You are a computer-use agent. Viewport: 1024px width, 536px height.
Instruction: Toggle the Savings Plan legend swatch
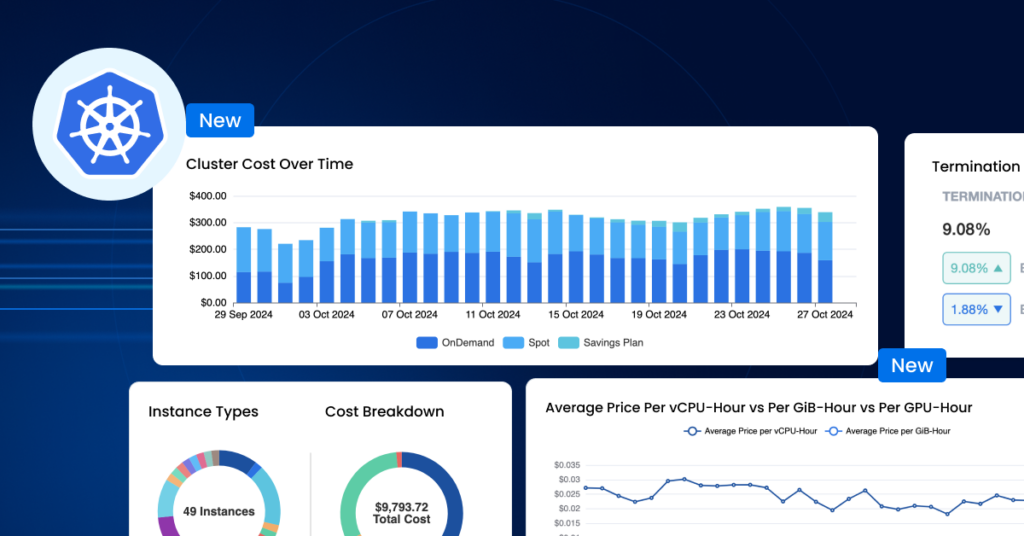[x=568, y=343]
